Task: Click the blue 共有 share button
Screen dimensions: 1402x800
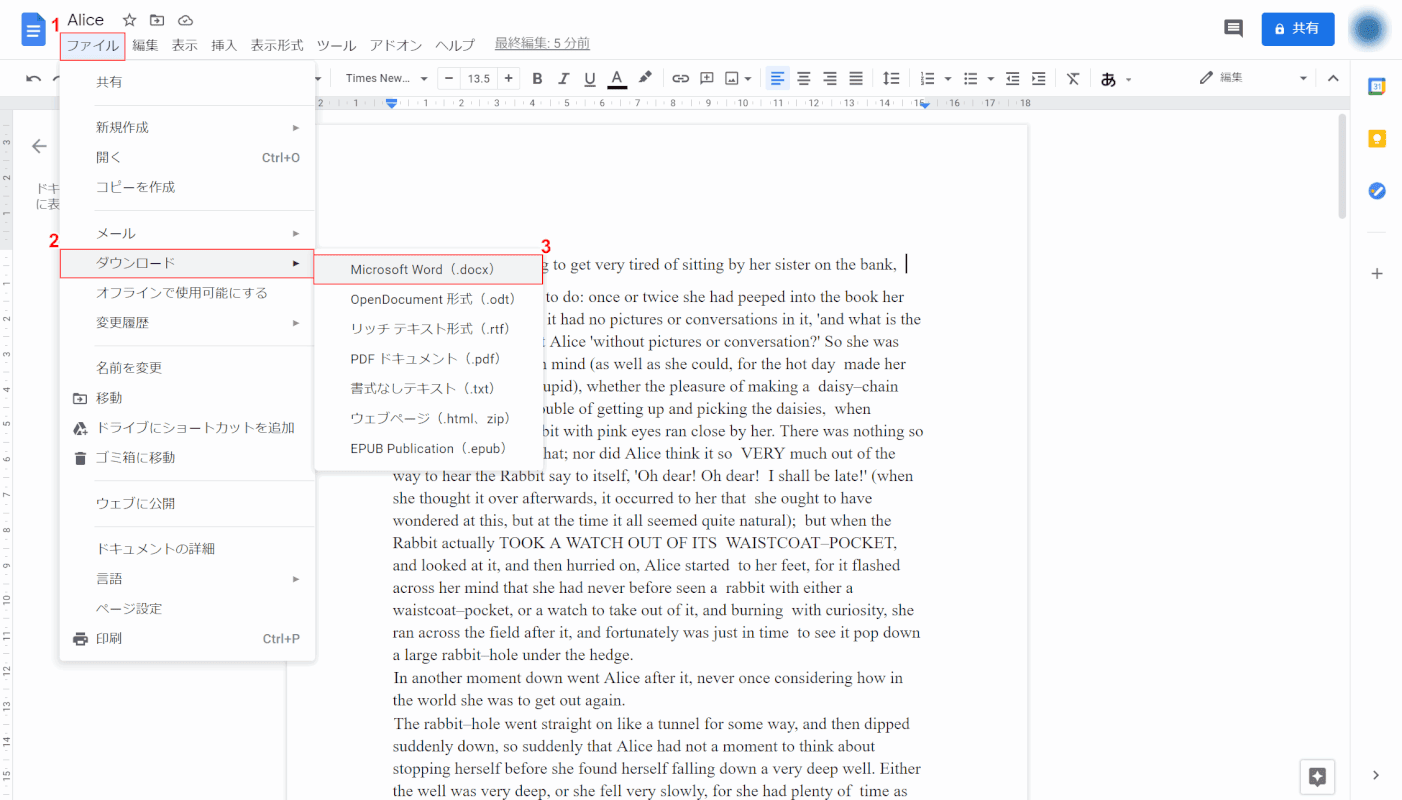Action: (x=1298, y=29)
